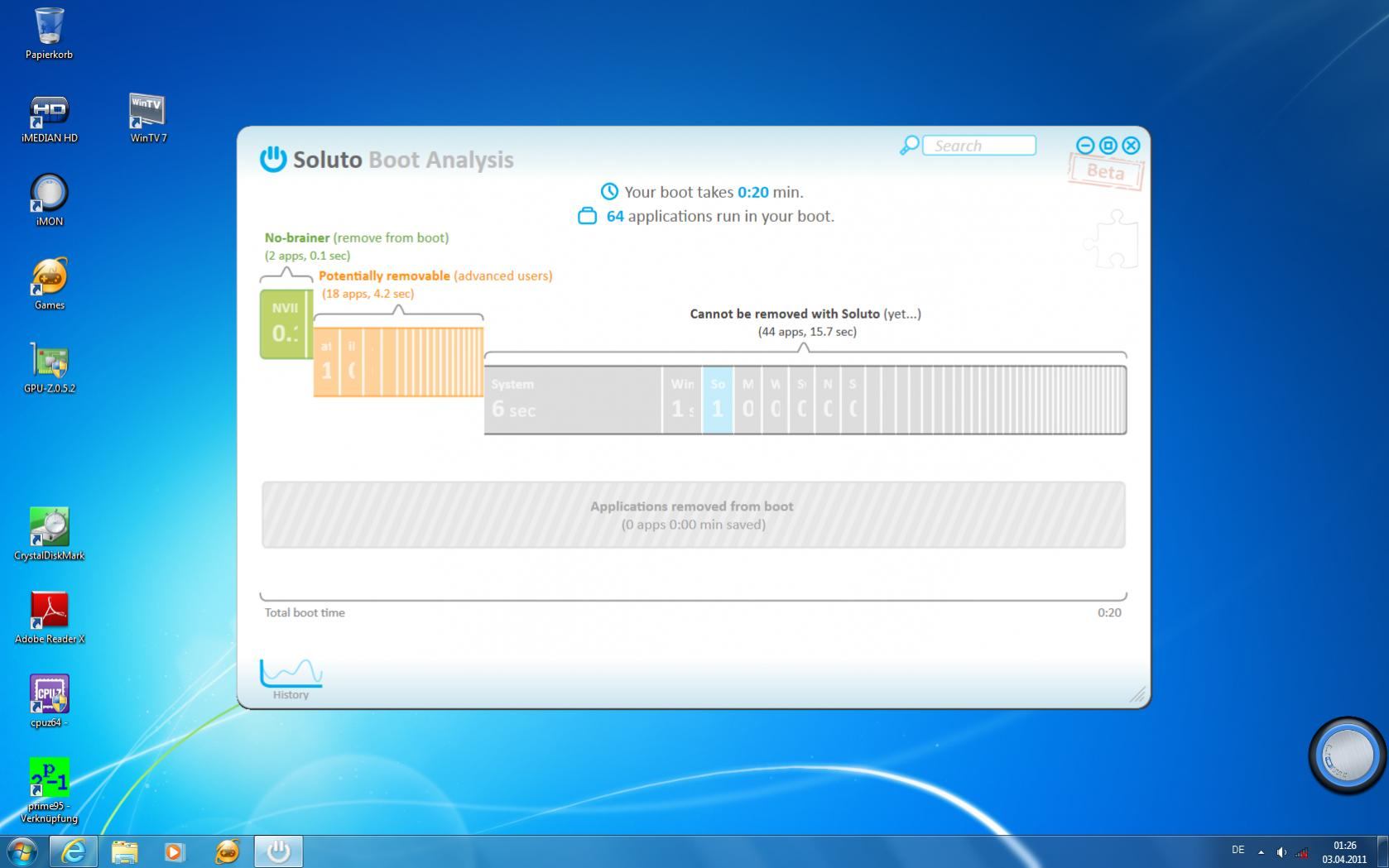Click Show Desktop strip at taskbar end
The height and width of the screenshot is (868, 1389).
(1382, 851)
